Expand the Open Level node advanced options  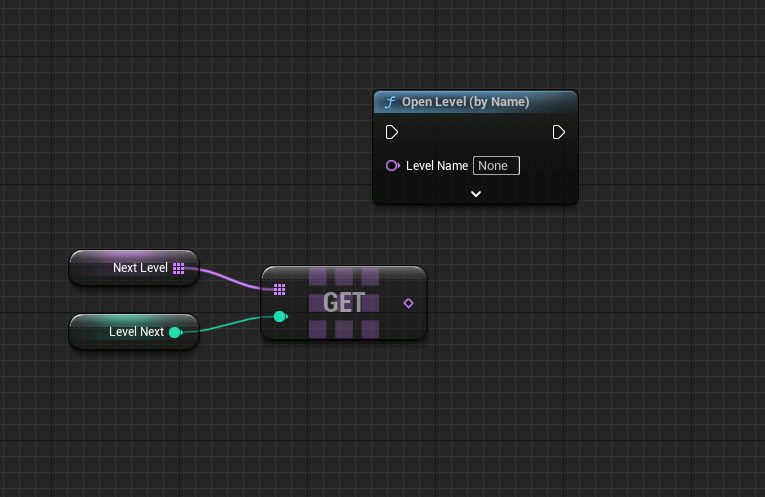point(476,194)
